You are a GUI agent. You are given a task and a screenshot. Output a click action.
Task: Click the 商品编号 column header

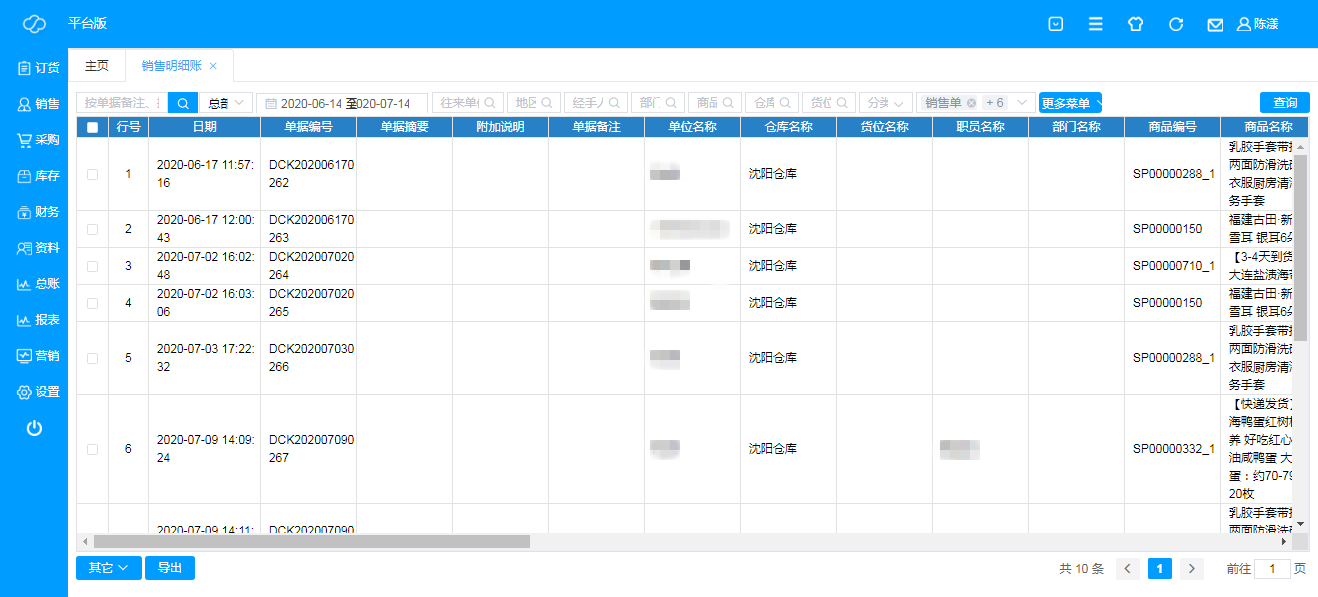[1172, 127]
